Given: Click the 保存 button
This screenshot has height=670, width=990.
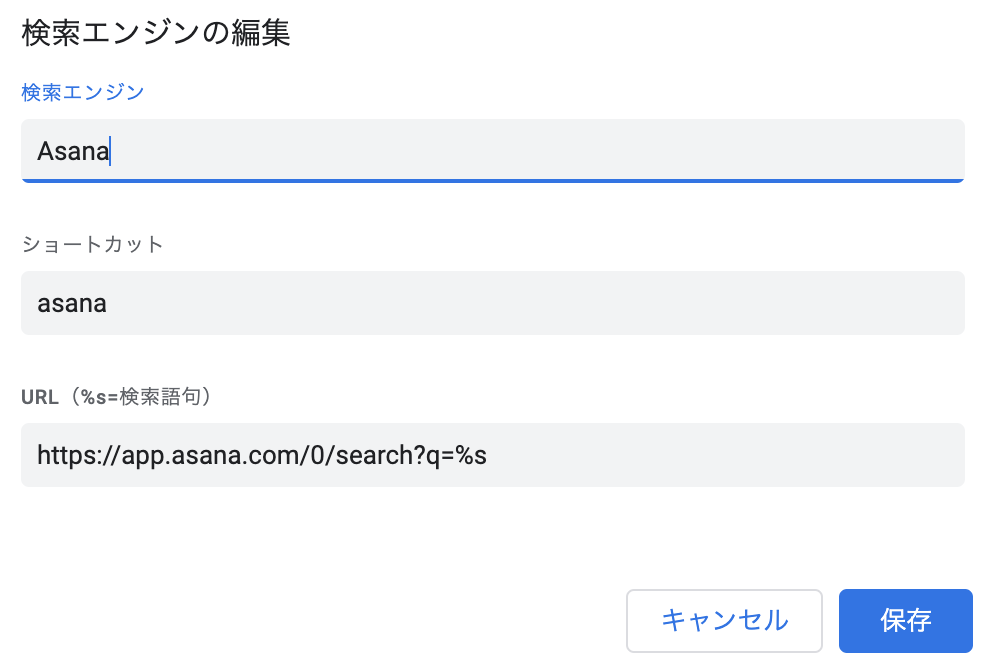Looking at the screenshot, I should click(x=905, y=621).
